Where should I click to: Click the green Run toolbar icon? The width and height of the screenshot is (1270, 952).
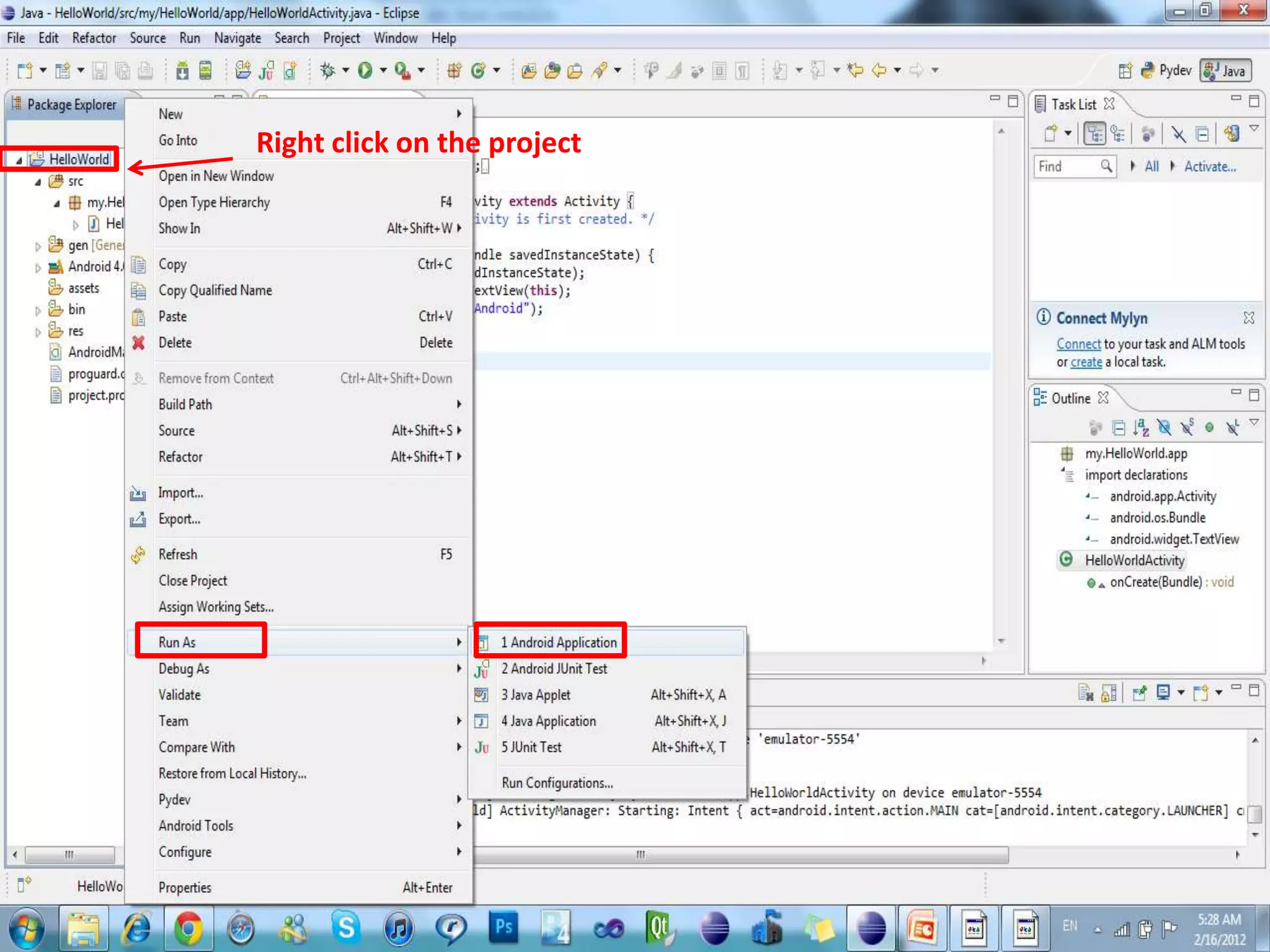point(365,71)
